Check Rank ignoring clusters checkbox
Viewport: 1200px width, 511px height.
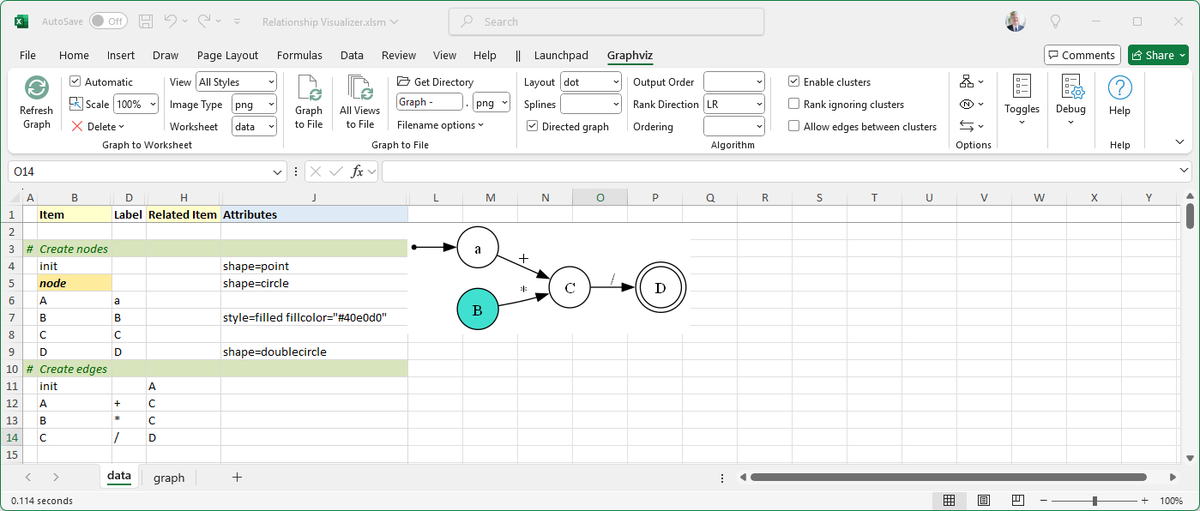pyautogui.click(x=794, y=104)
